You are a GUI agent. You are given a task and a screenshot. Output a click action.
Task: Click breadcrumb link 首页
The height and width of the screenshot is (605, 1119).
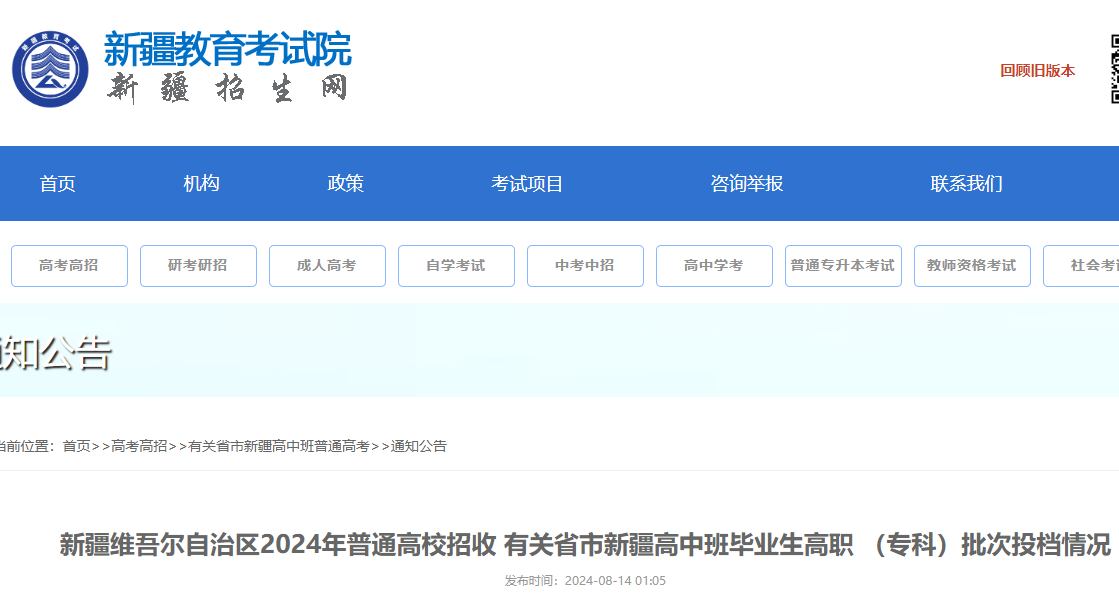coord(76,447)
